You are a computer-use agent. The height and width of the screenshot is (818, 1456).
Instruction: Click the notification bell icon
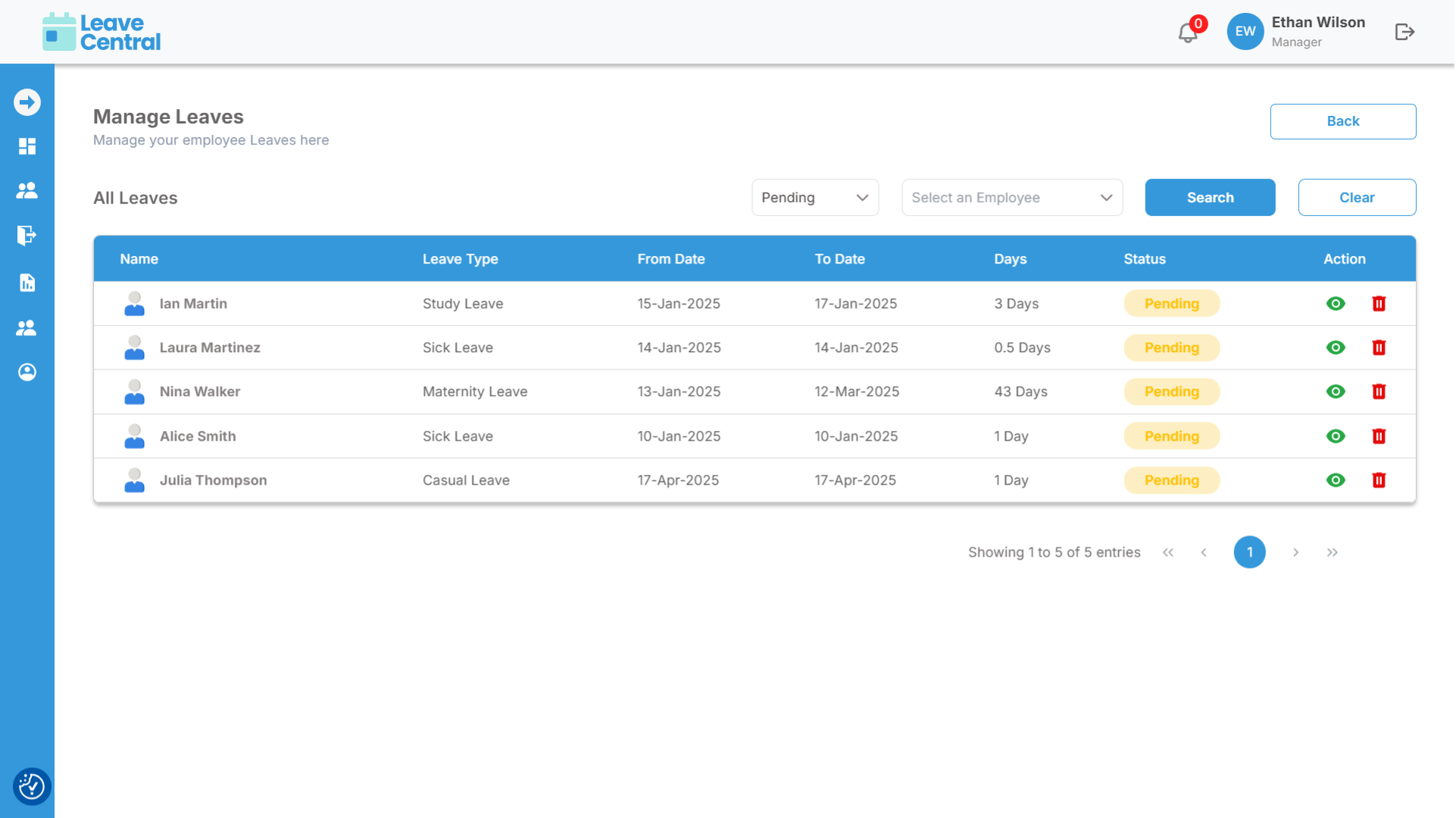click(1187, 33)
